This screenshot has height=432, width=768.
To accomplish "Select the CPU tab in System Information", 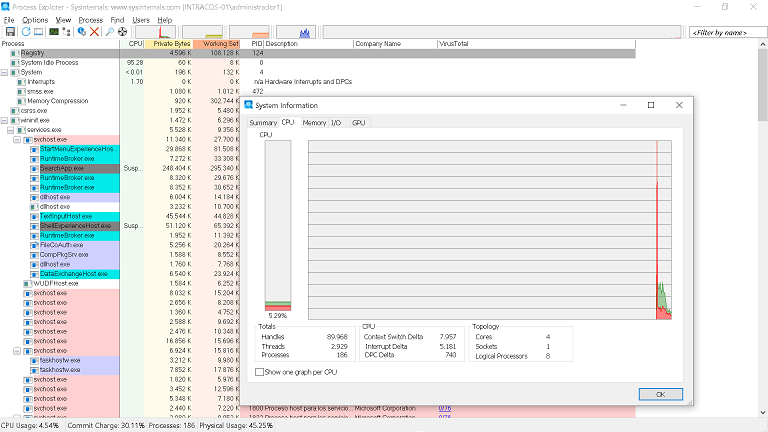I will 288,122.
